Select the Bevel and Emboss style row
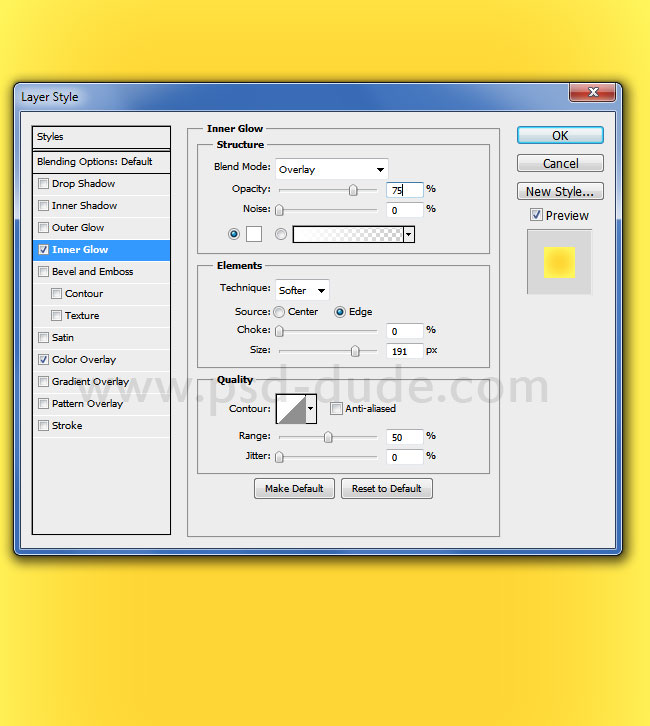The width and height of the screenshot is (650, 726). [101, 271]
